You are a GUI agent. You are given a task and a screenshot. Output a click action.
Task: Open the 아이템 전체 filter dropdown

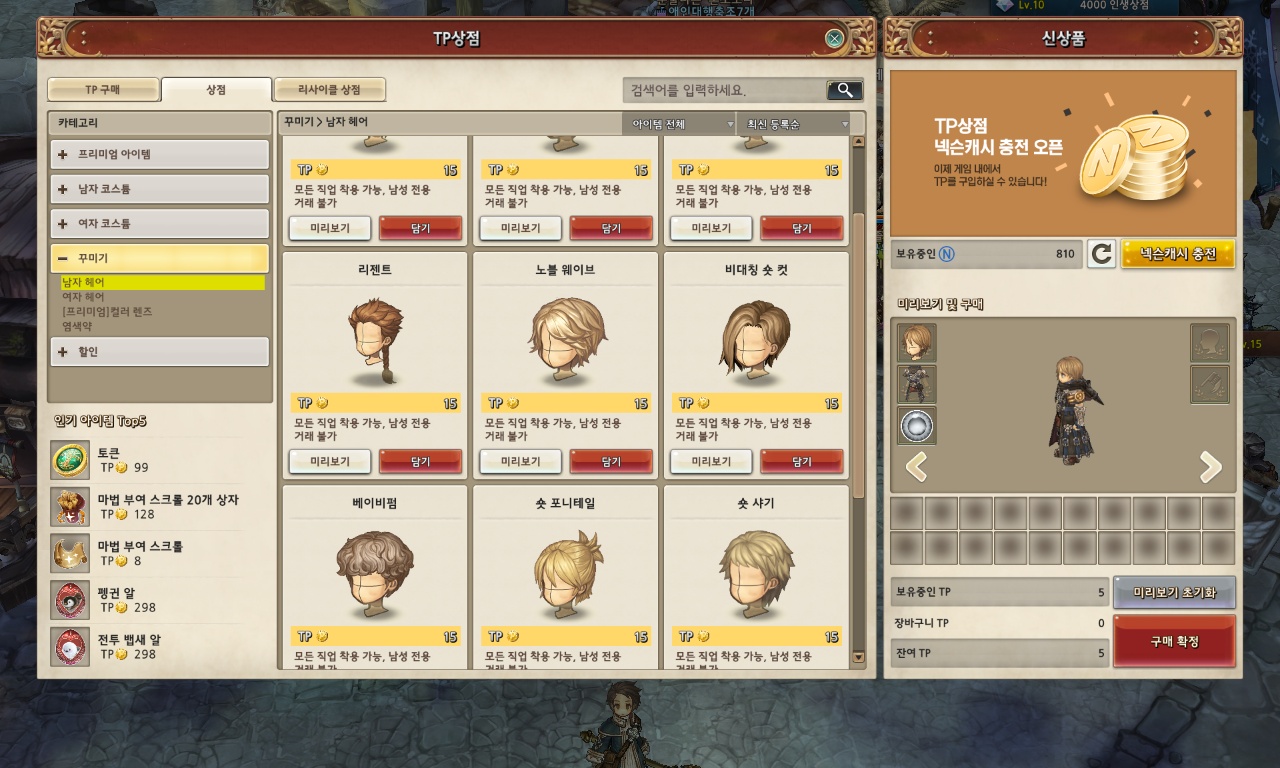tap(679, 124)
